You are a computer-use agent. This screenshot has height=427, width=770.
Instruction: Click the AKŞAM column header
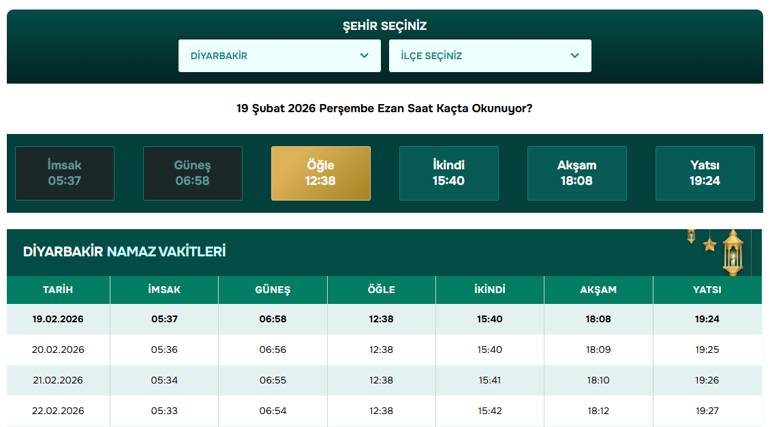598,290
